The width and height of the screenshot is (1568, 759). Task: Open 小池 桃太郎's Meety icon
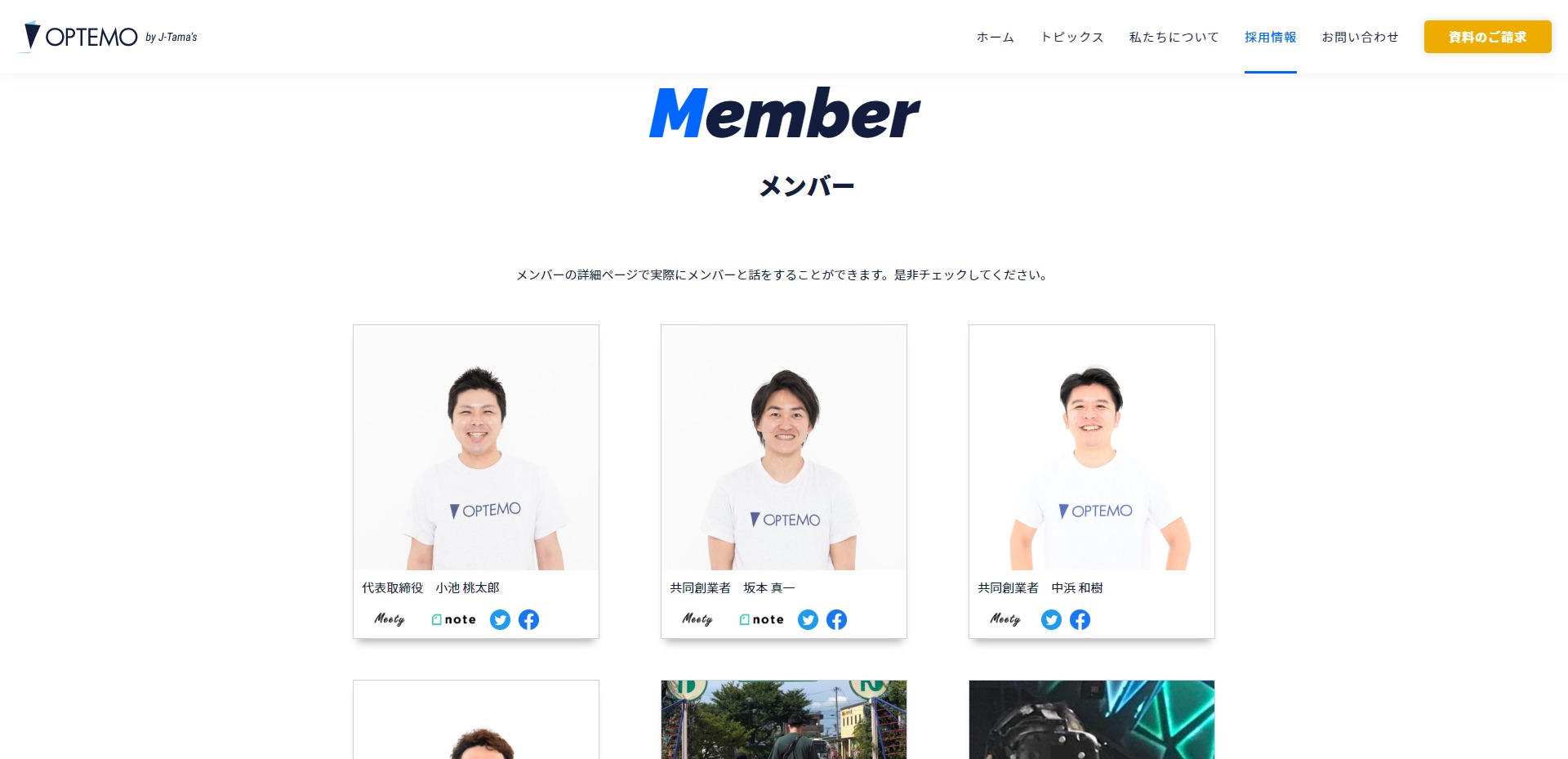[390, 619]
